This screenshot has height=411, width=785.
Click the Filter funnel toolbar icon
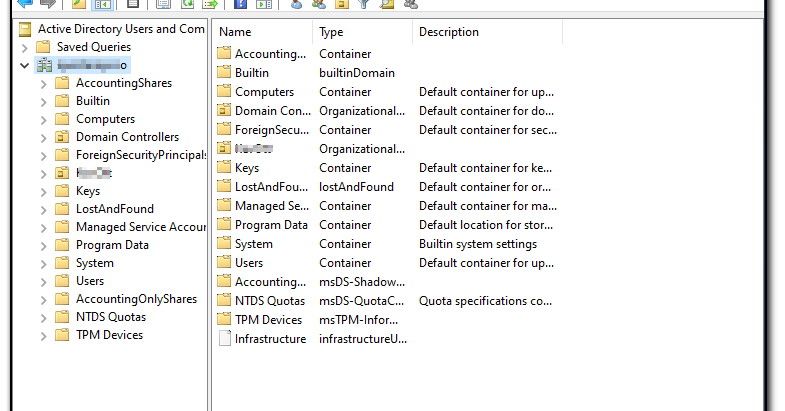364,4
